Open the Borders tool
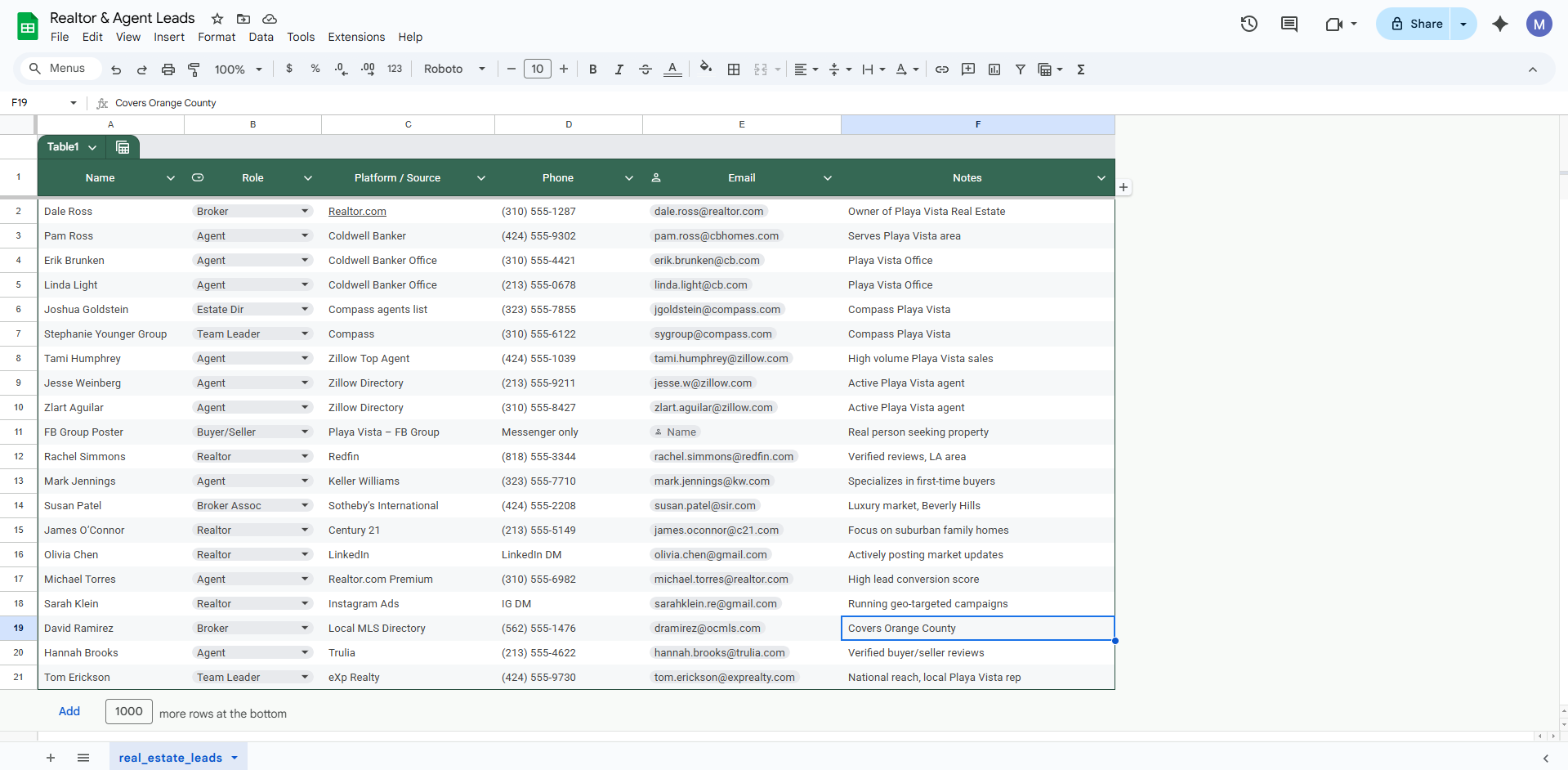Viewport: 1568px width, 770px height. coord(734,69)
